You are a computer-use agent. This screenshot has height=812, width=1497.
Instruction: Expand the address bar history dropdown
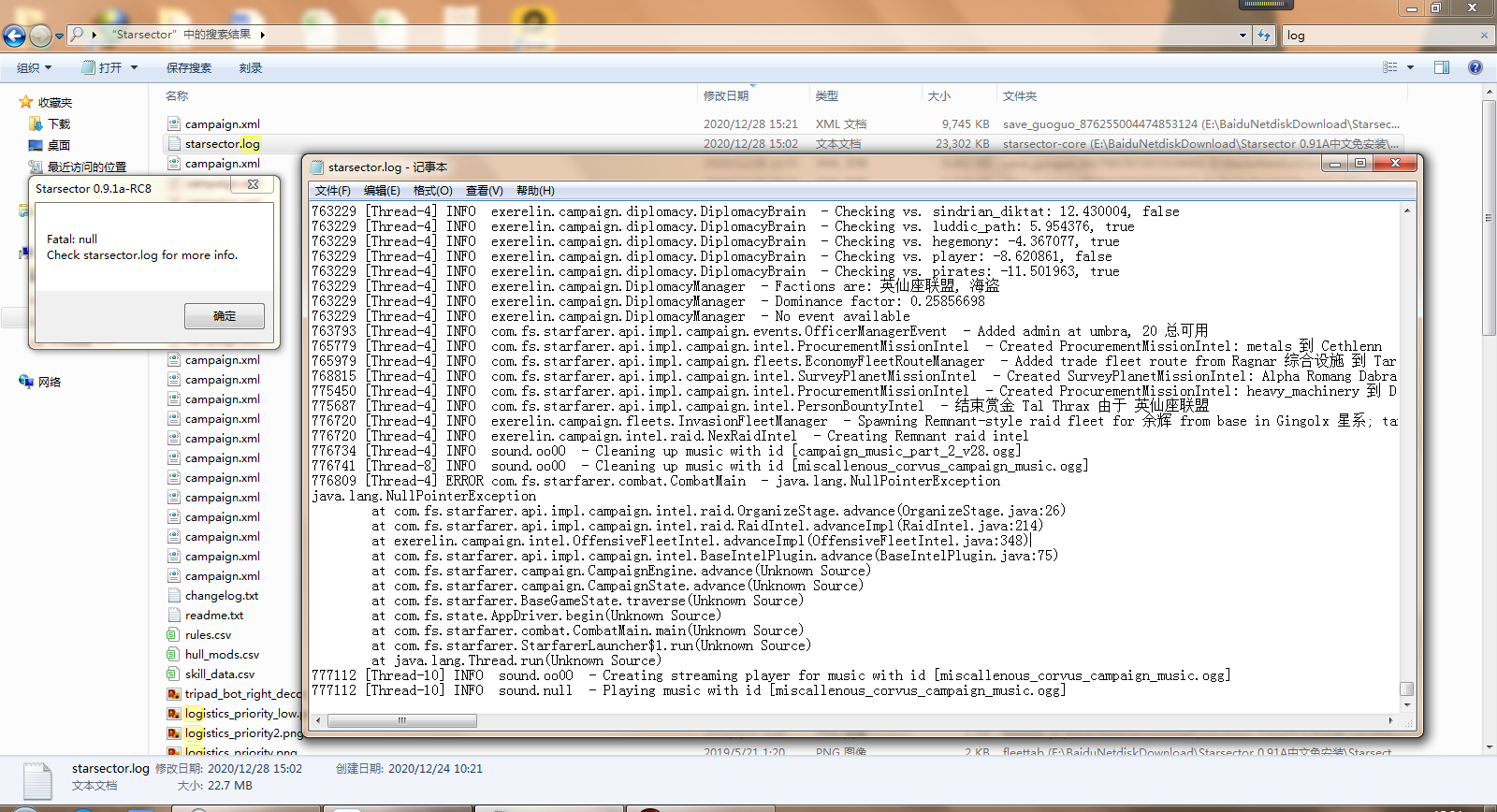[x=1243, y=36]
